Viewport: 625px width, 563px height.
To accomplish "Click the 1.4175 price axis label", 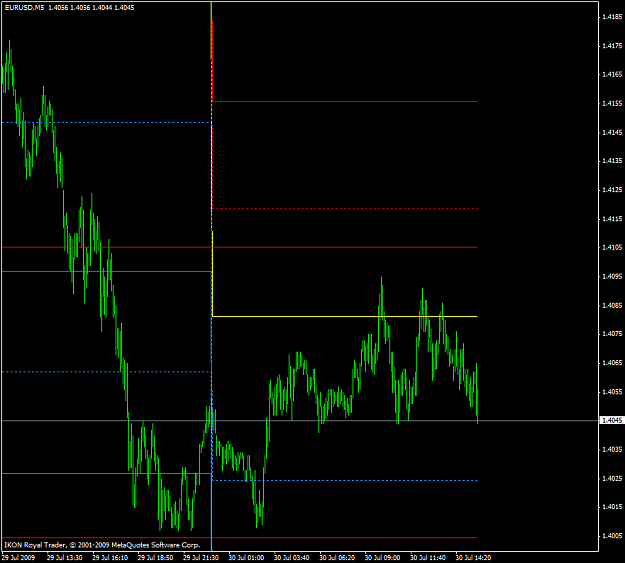I will pyautogui.click(x=612, y=46).
